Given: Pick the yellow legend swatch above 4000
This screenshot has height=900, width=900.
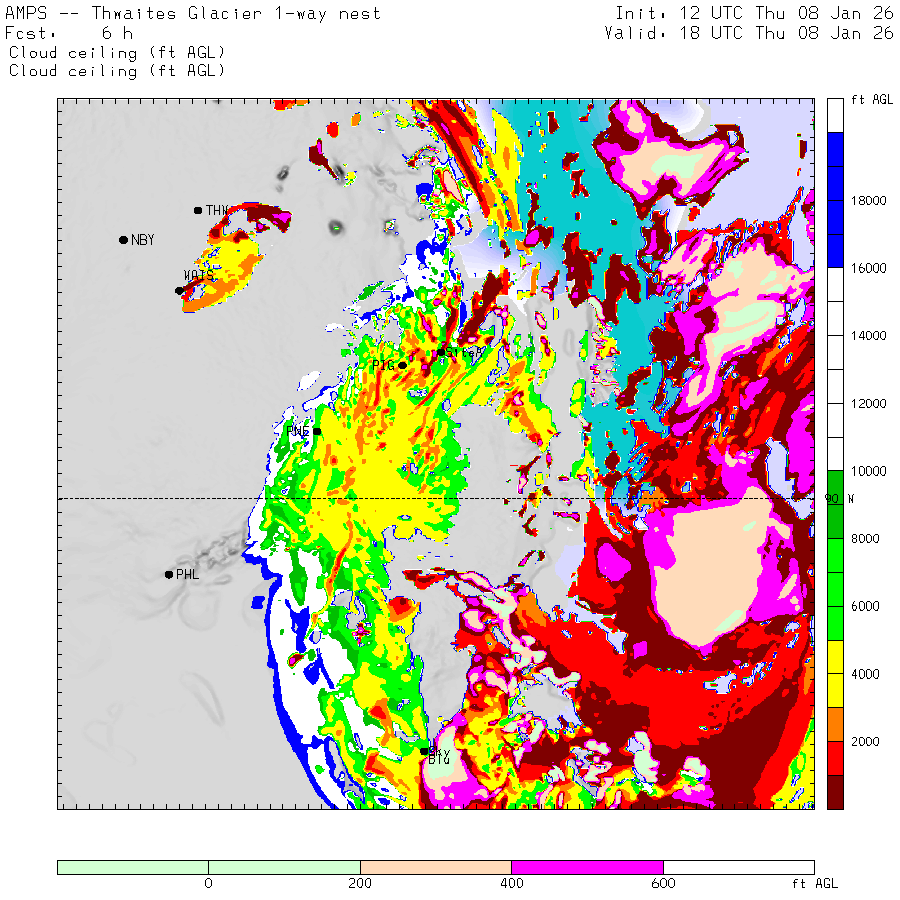Looking at the screenshot, I should pos(836,656).
